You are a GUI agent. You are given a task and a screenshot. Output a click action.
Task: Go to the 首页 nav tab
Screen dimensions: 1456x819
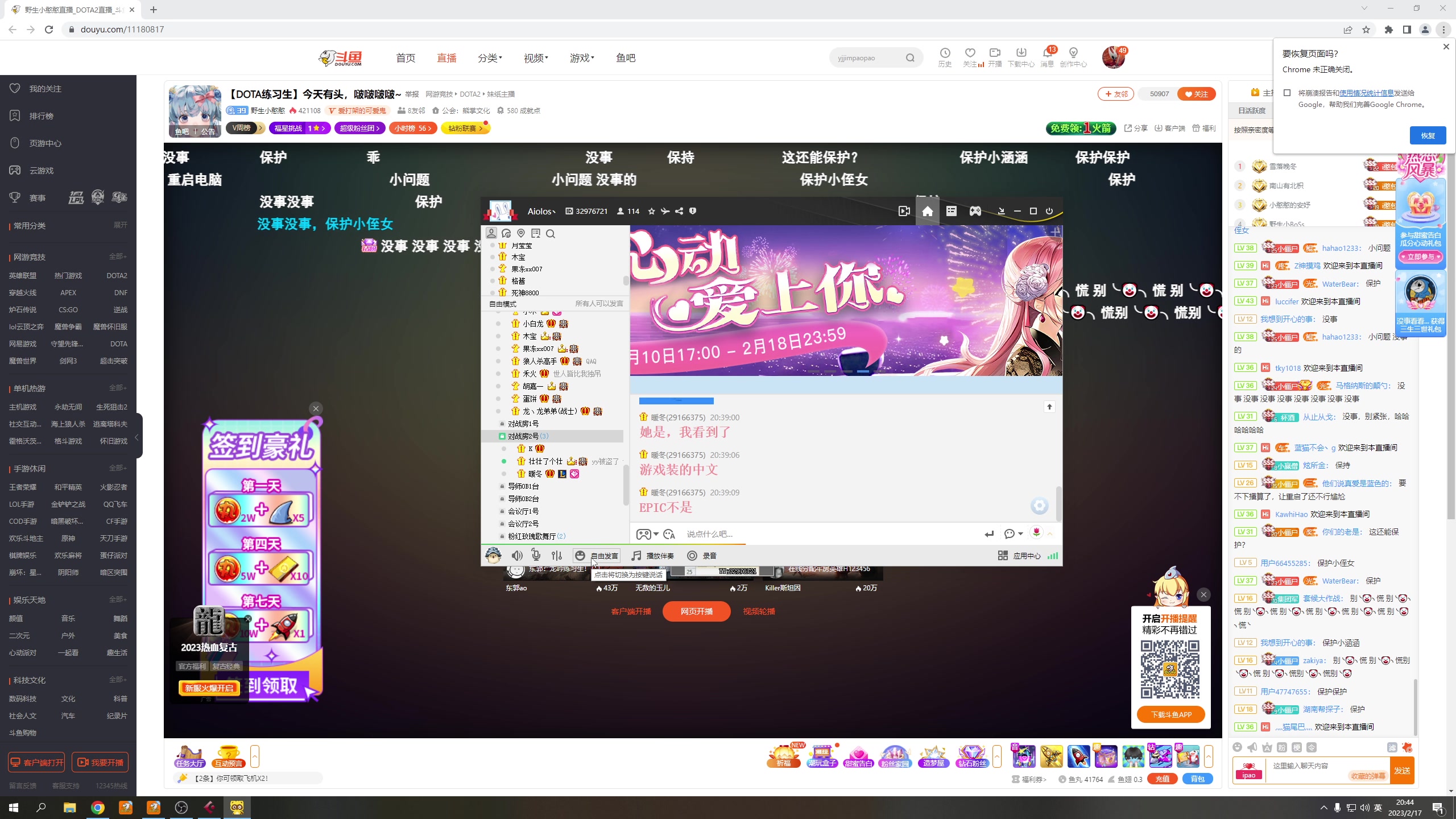click(406, 58)
